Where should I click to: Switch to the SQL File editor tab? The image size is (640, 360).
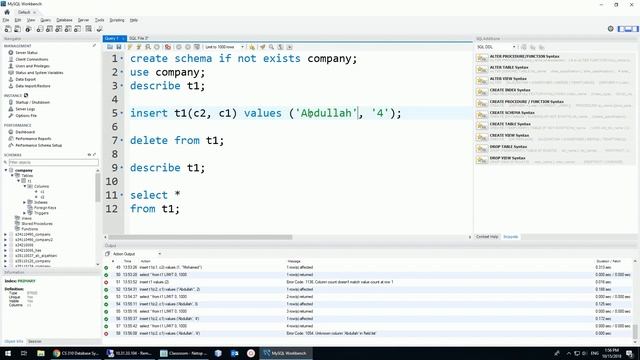138,38
